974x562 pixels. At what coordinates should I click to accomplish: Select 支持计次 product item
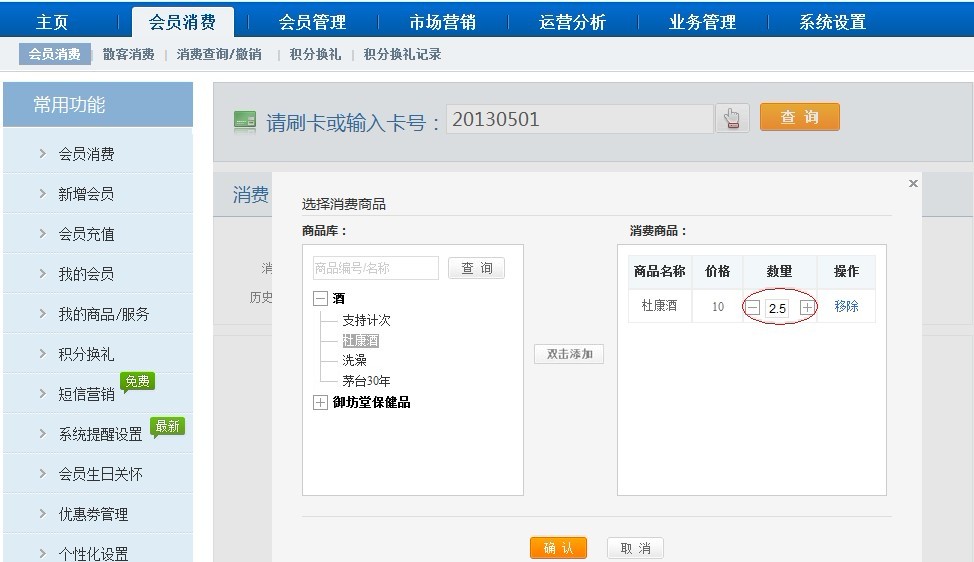click(x=366, y=320)
